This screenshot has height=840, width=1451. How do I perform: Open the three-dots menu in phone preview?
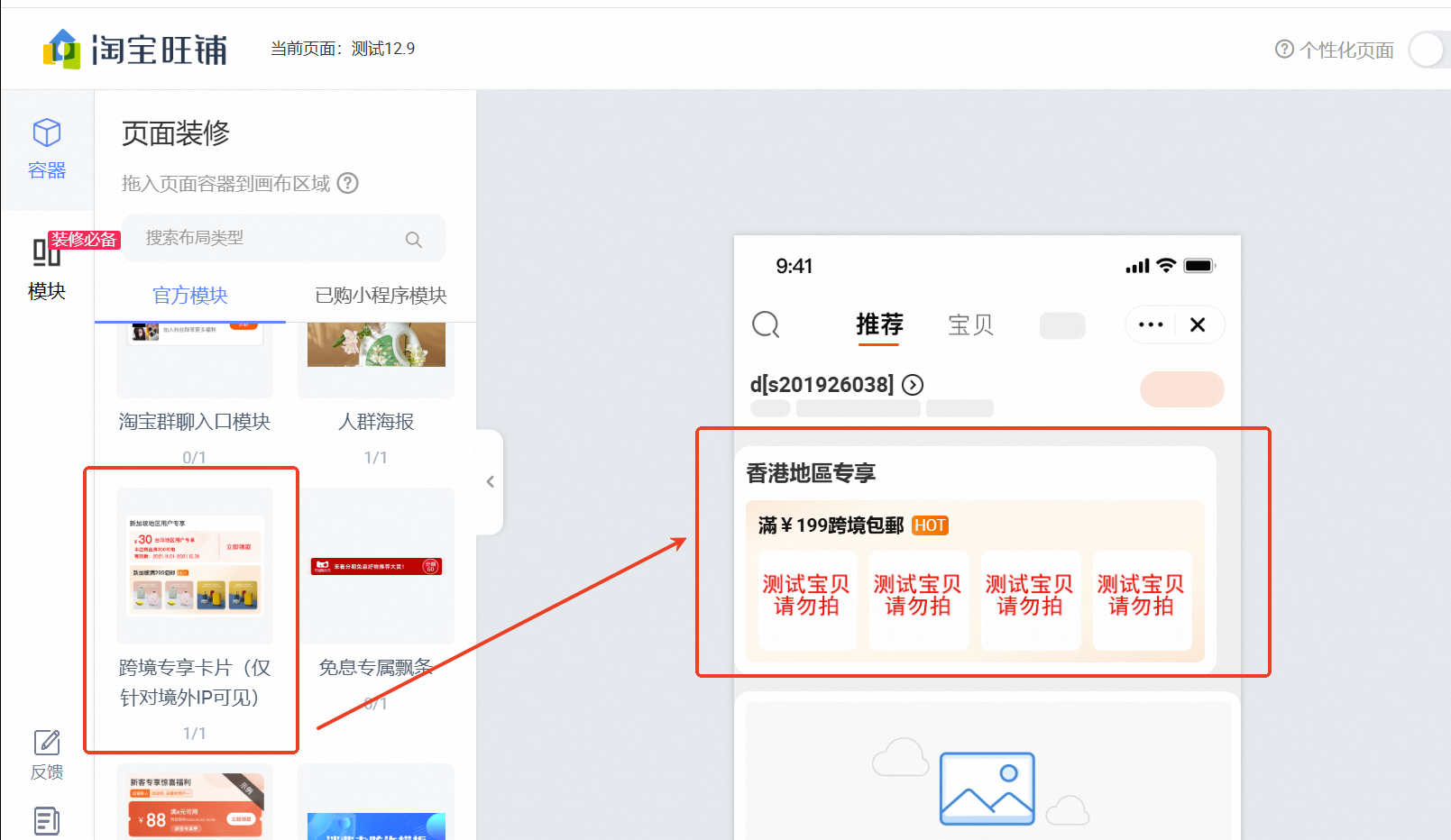(1151, 324)
